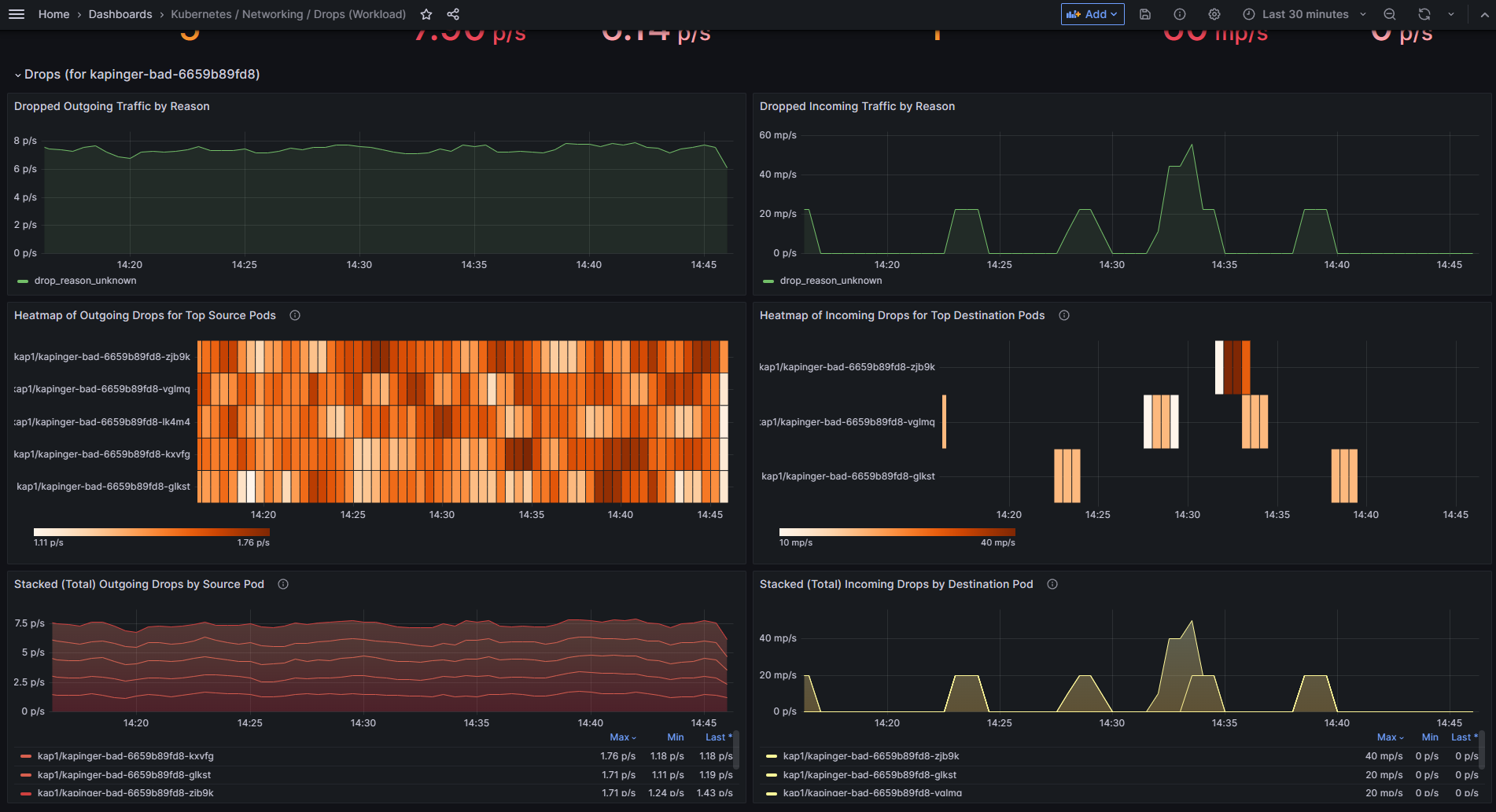Open the Add dropdown button
Screen dimensions: 1496x812
click(1093, 14)
